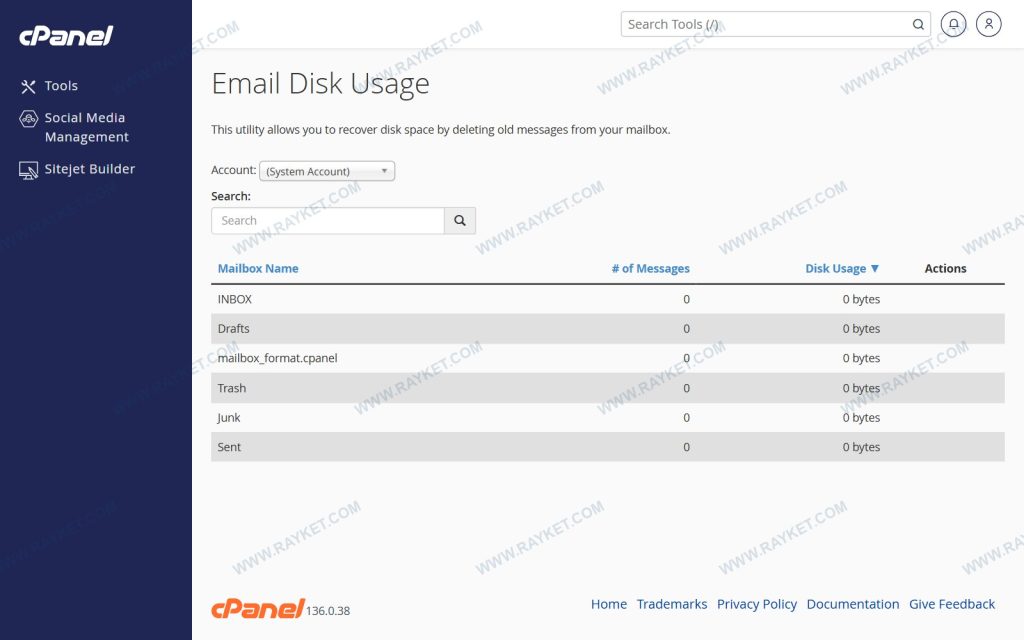
Task: Click the orange cPanel footer logo
Action: coord(257,609)
